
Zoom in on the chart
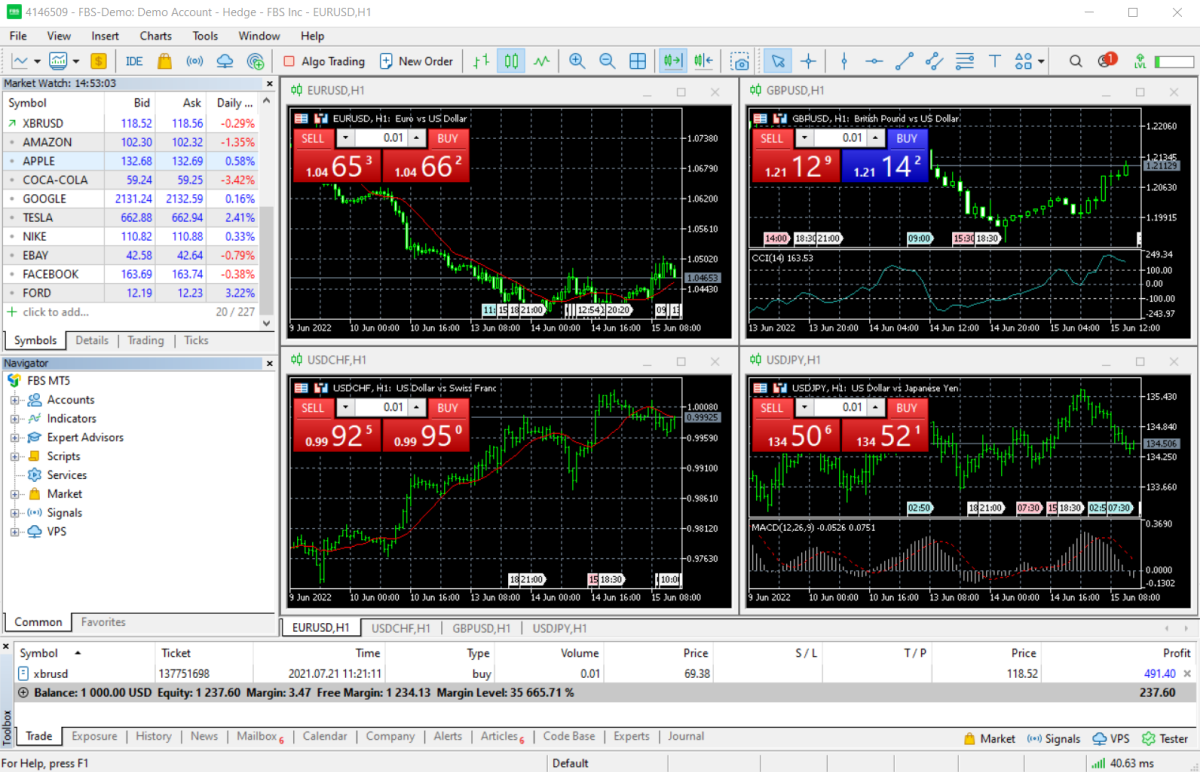pos(577,61)
